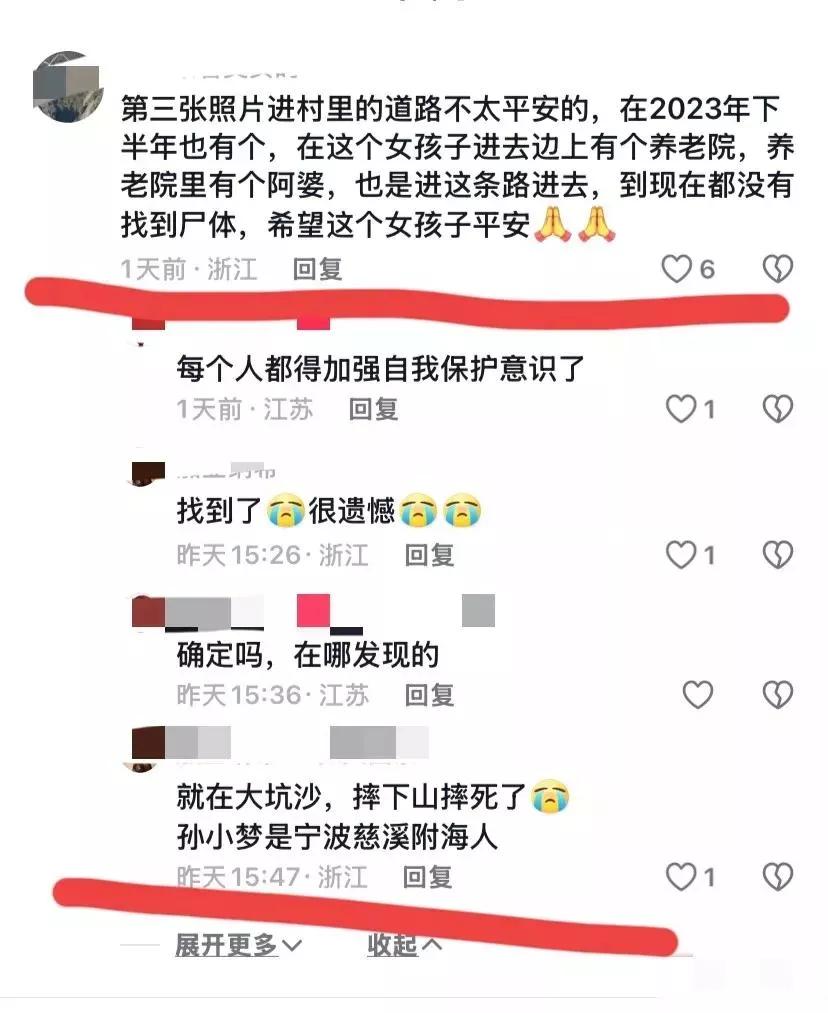
Task: Reply to the 1天前 江苏 comment
Action: (373, 409)
